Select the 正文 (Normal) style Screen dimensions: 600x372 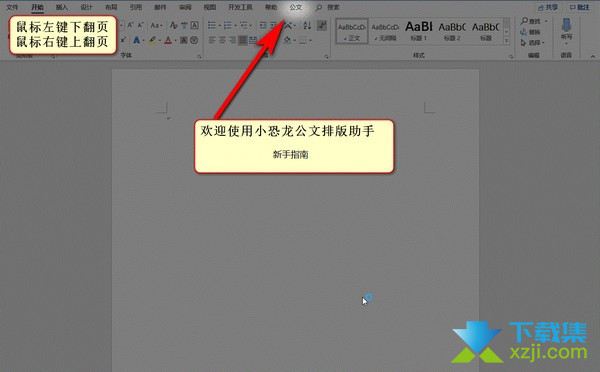[352, 31]
